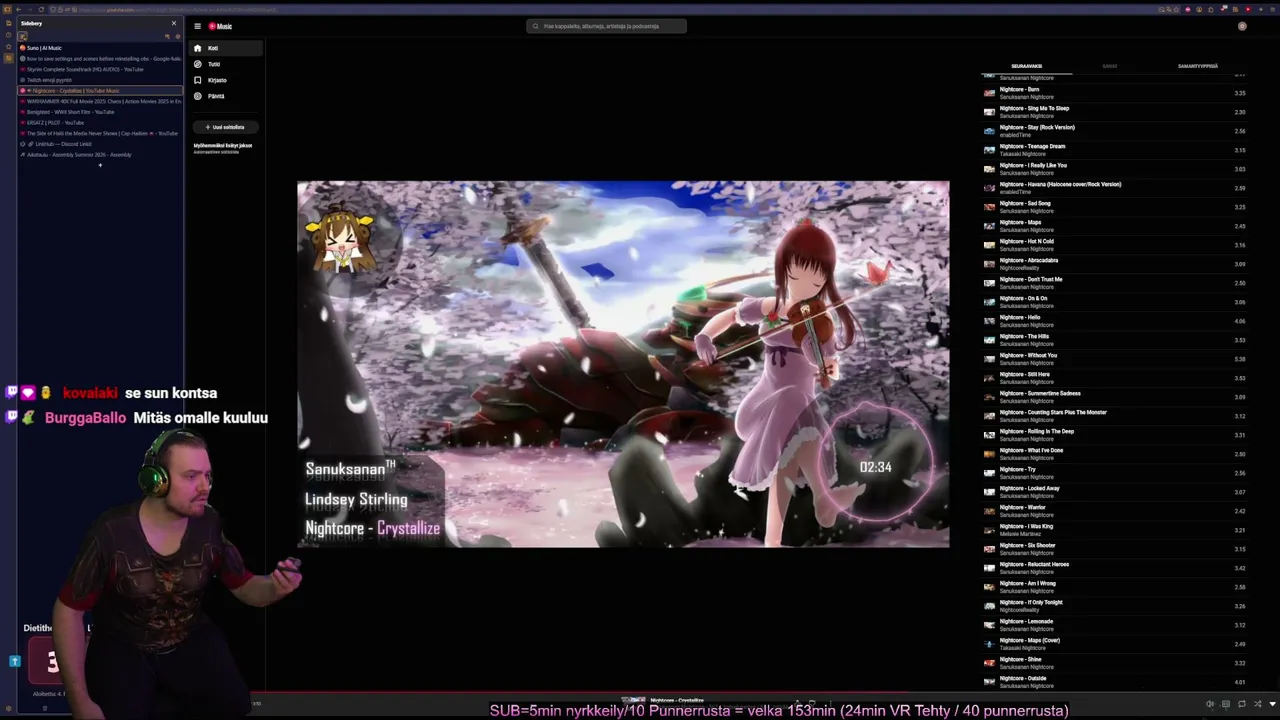The width and height of the screenshot is (1280, 720).
Task: Open Tutki (Explore) page
Action: tap(227, 64)
